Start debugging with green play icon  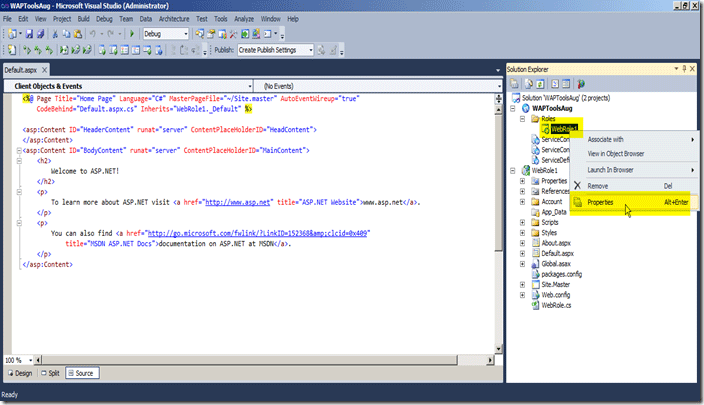click(132, 34)
